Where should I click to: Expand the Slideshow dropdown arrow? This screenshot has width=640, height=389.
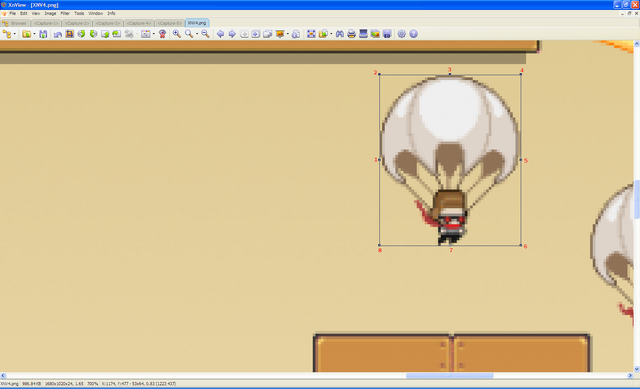[x=288, y=34]
